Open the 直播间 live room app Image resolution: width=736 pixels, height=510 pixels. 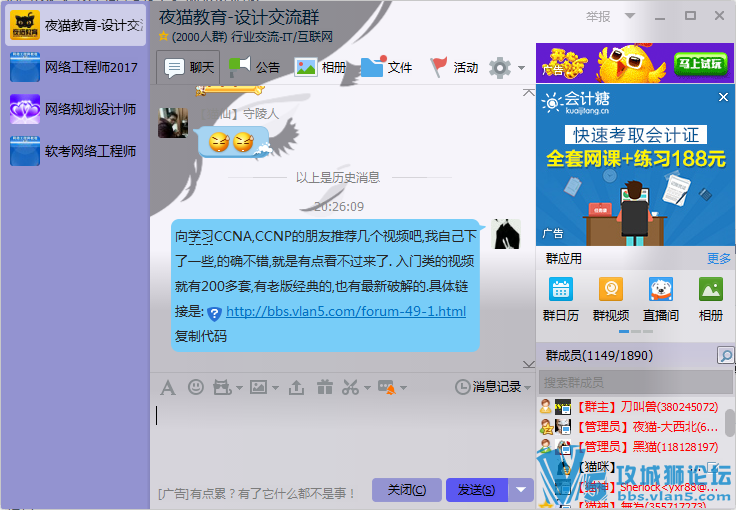(661, 299)
